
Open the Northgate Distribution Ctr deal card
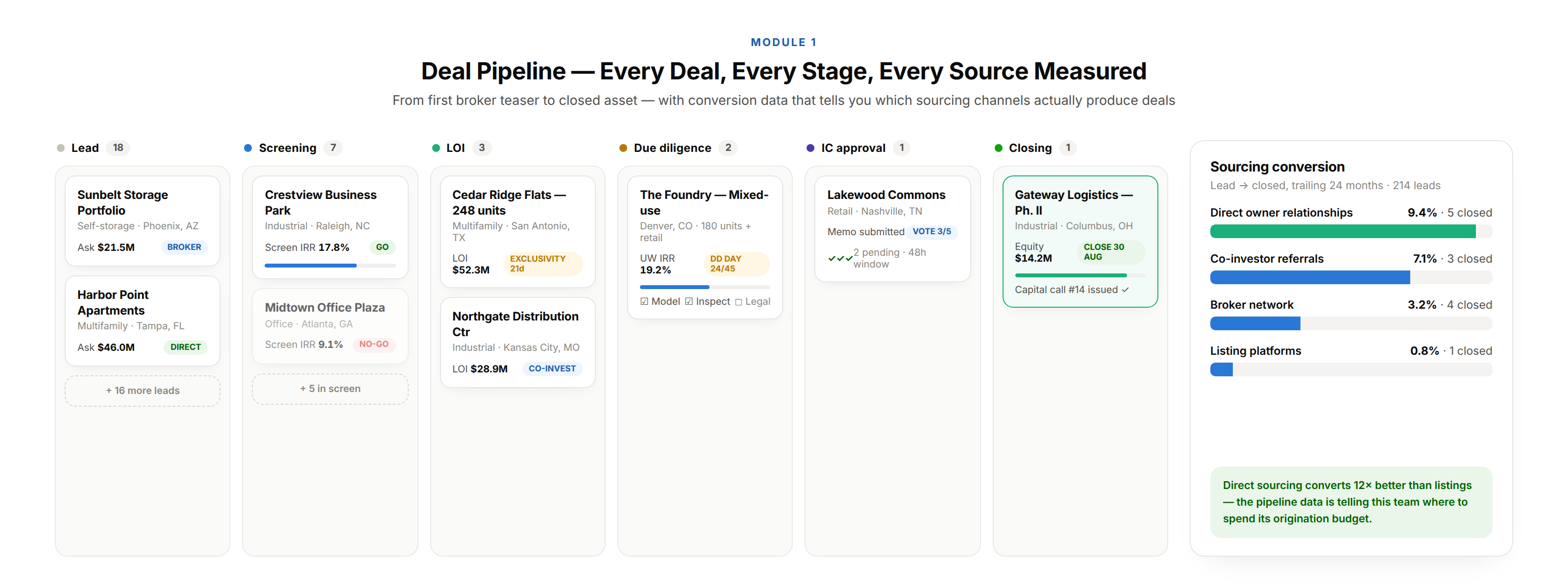[517, 343]
